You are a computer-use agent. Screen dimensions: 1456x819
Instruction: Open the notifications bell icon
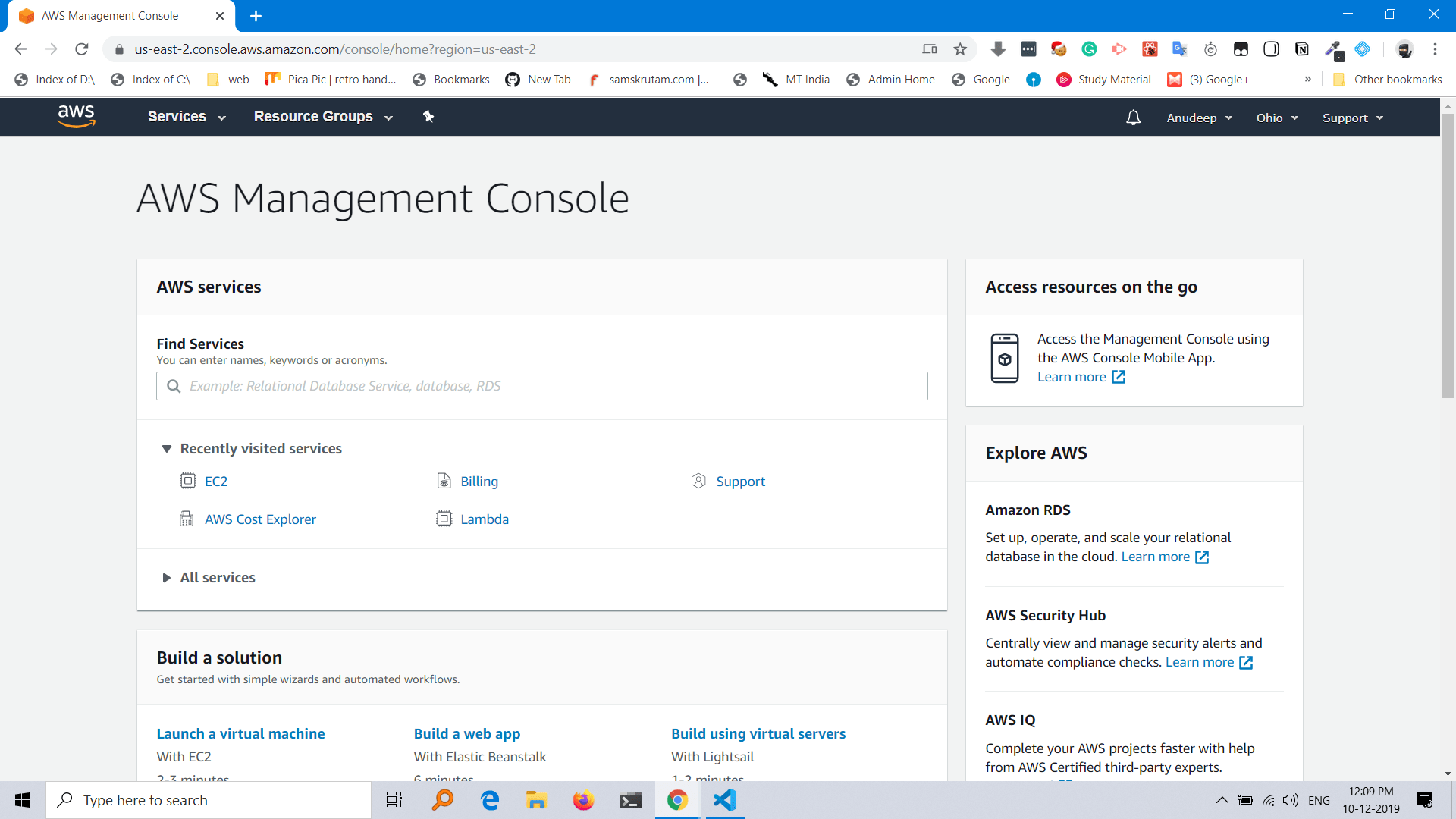tap(1133, 118)
